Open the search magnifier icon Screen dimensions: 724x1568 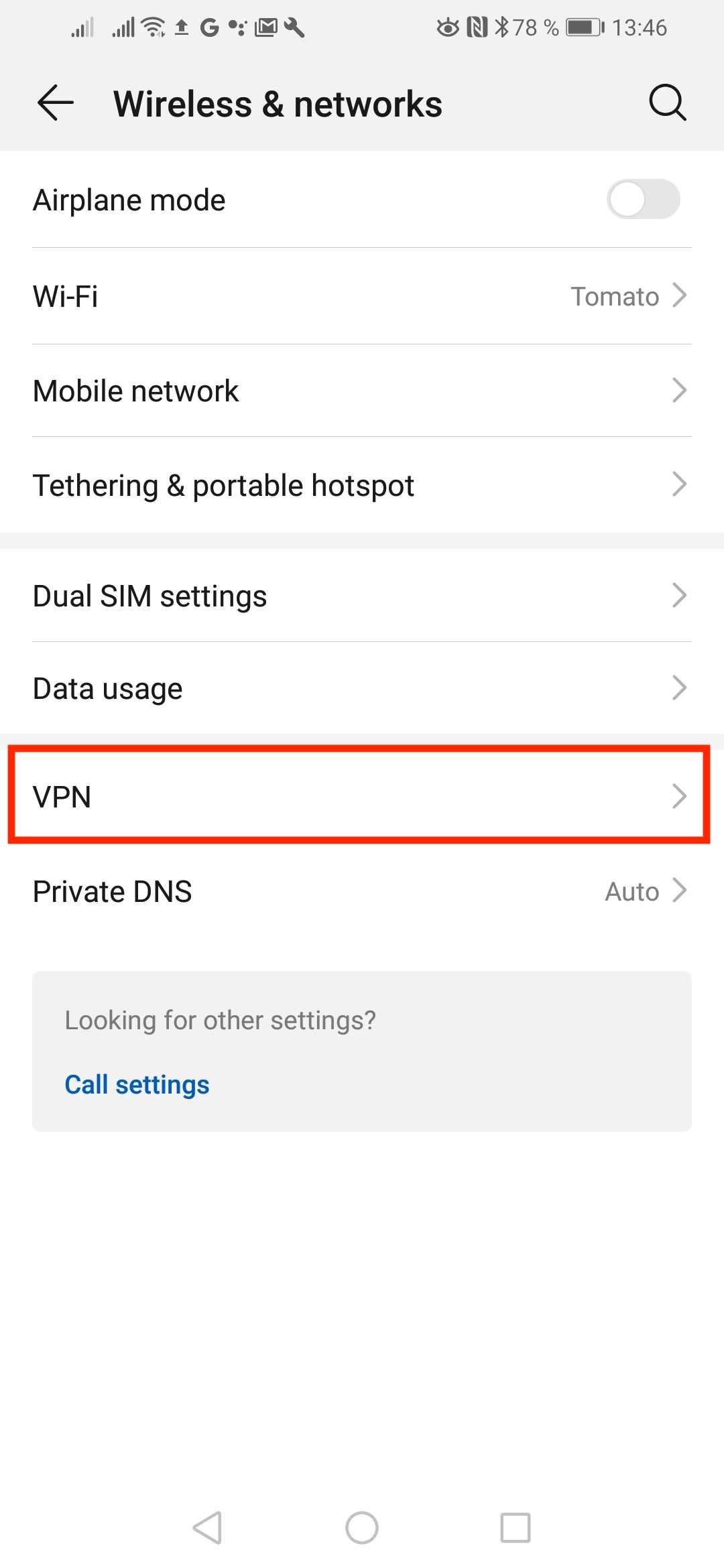coord(667,103)
